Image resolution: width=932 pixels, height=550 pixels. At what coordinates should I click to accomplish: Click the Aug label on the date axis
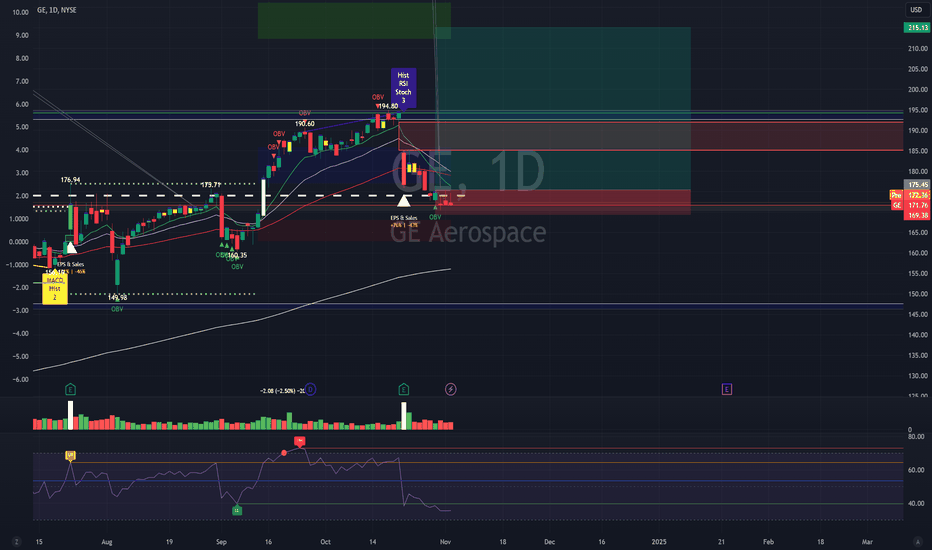tap(106, 542)
